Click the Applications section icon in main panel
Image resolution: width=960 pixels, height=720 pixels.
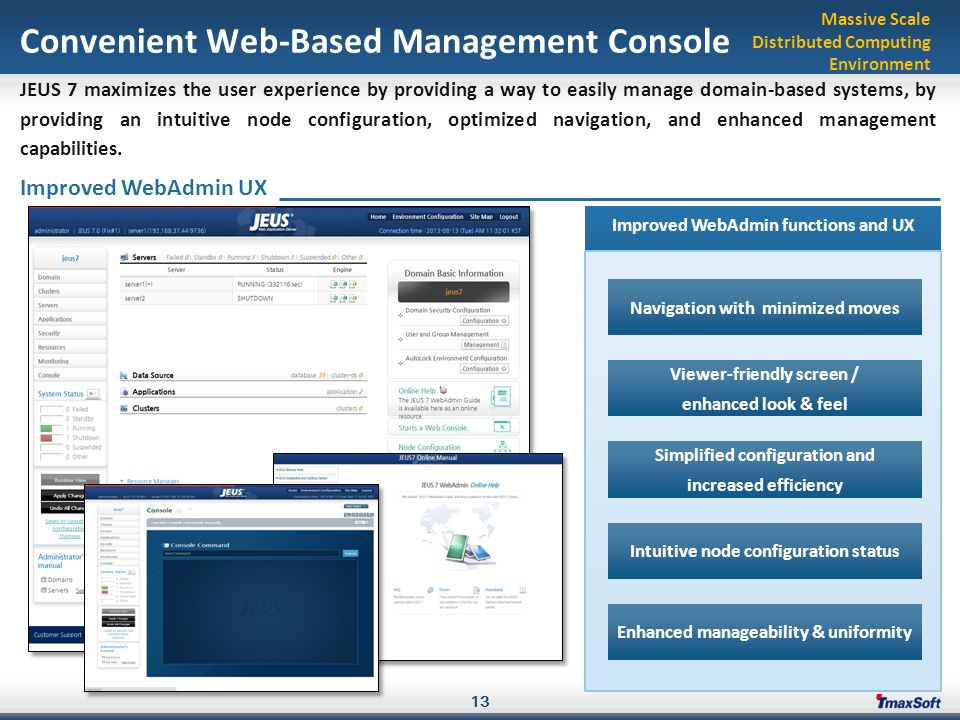[124, 392]
